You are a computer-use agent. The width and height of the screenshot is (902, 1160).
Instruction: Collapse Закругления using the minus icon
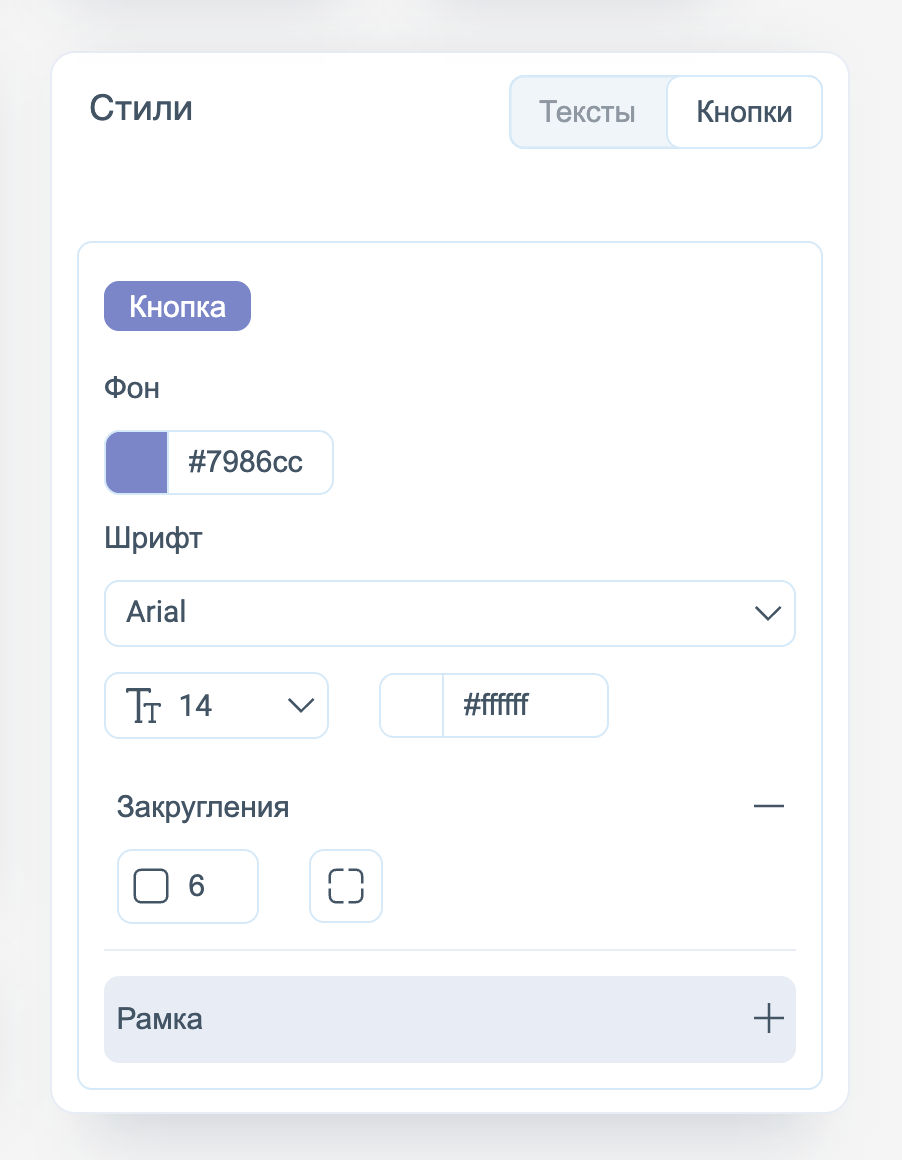point(768,806)
